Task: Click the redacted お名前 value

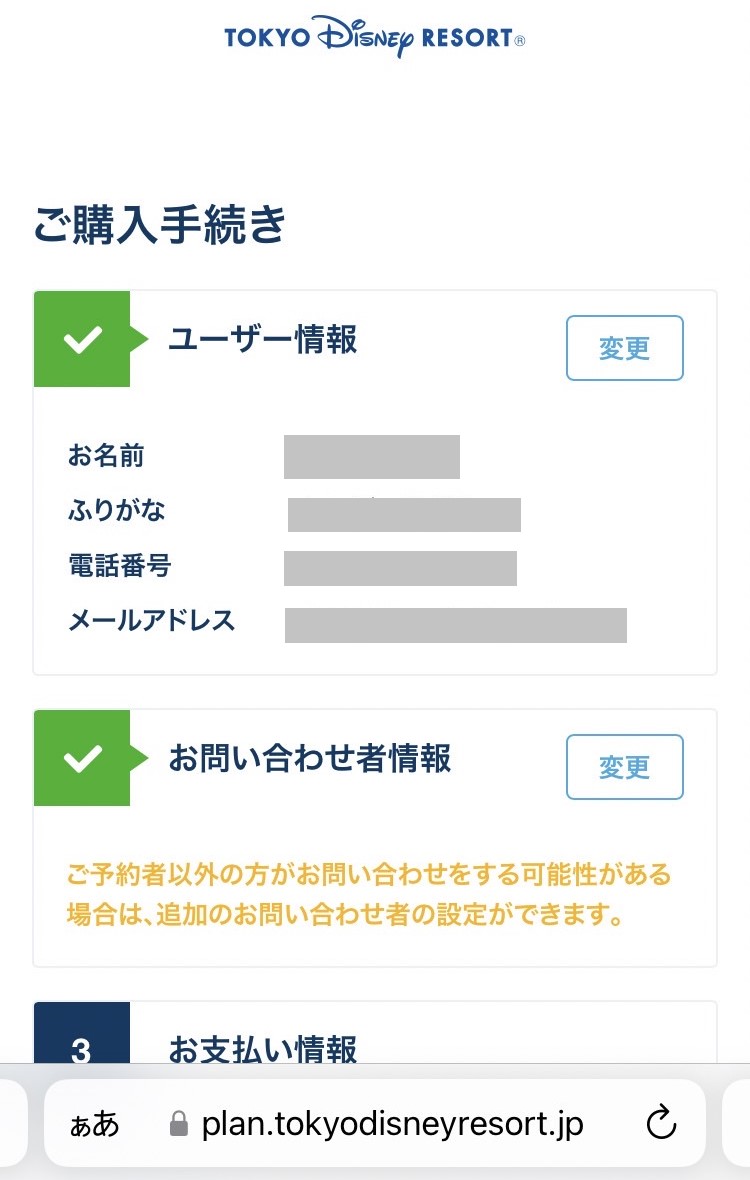Action: [x=371, y=457]
